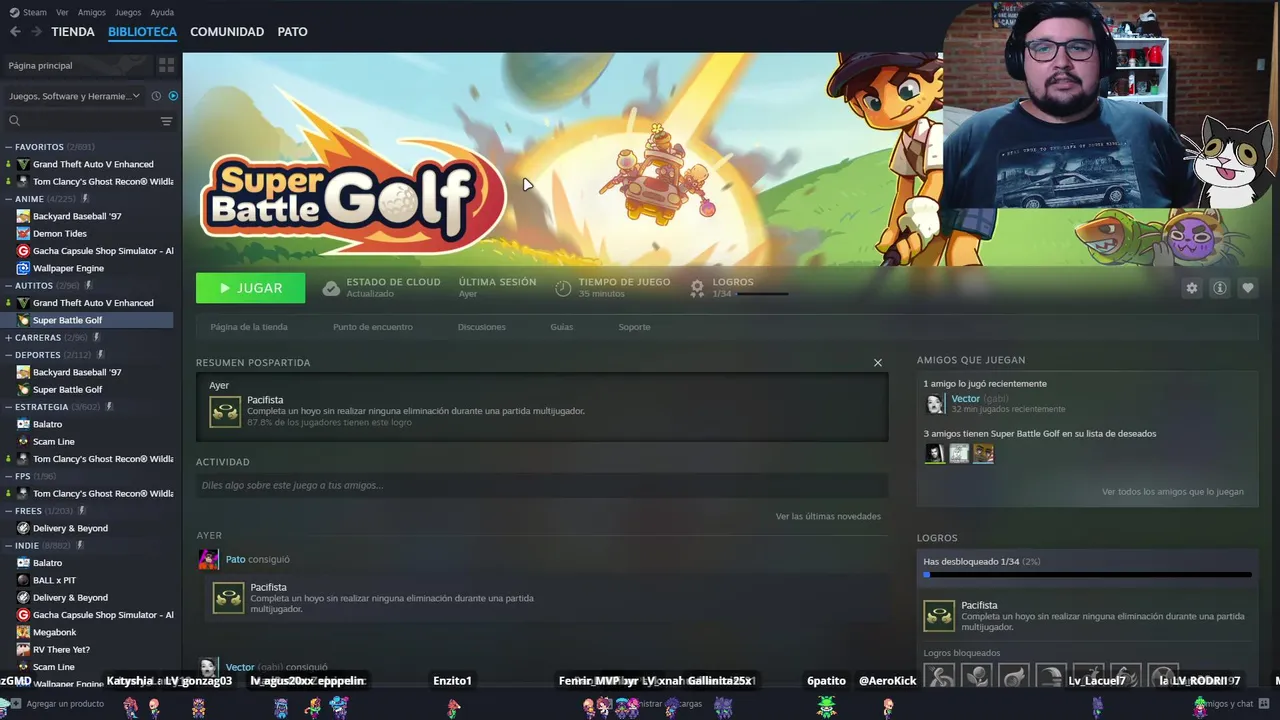Open Punto de encuentro link

(373, 327)
